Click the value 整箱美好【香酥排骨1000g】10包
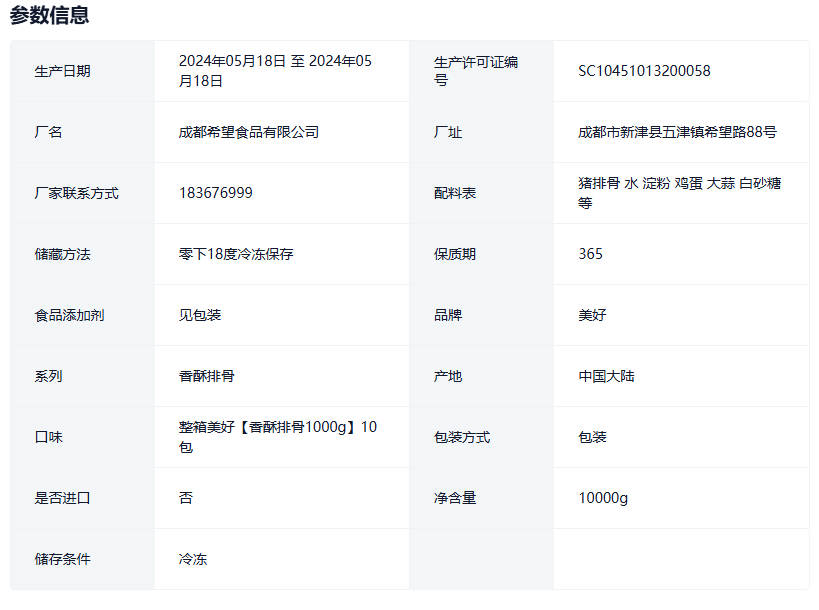 278,437
